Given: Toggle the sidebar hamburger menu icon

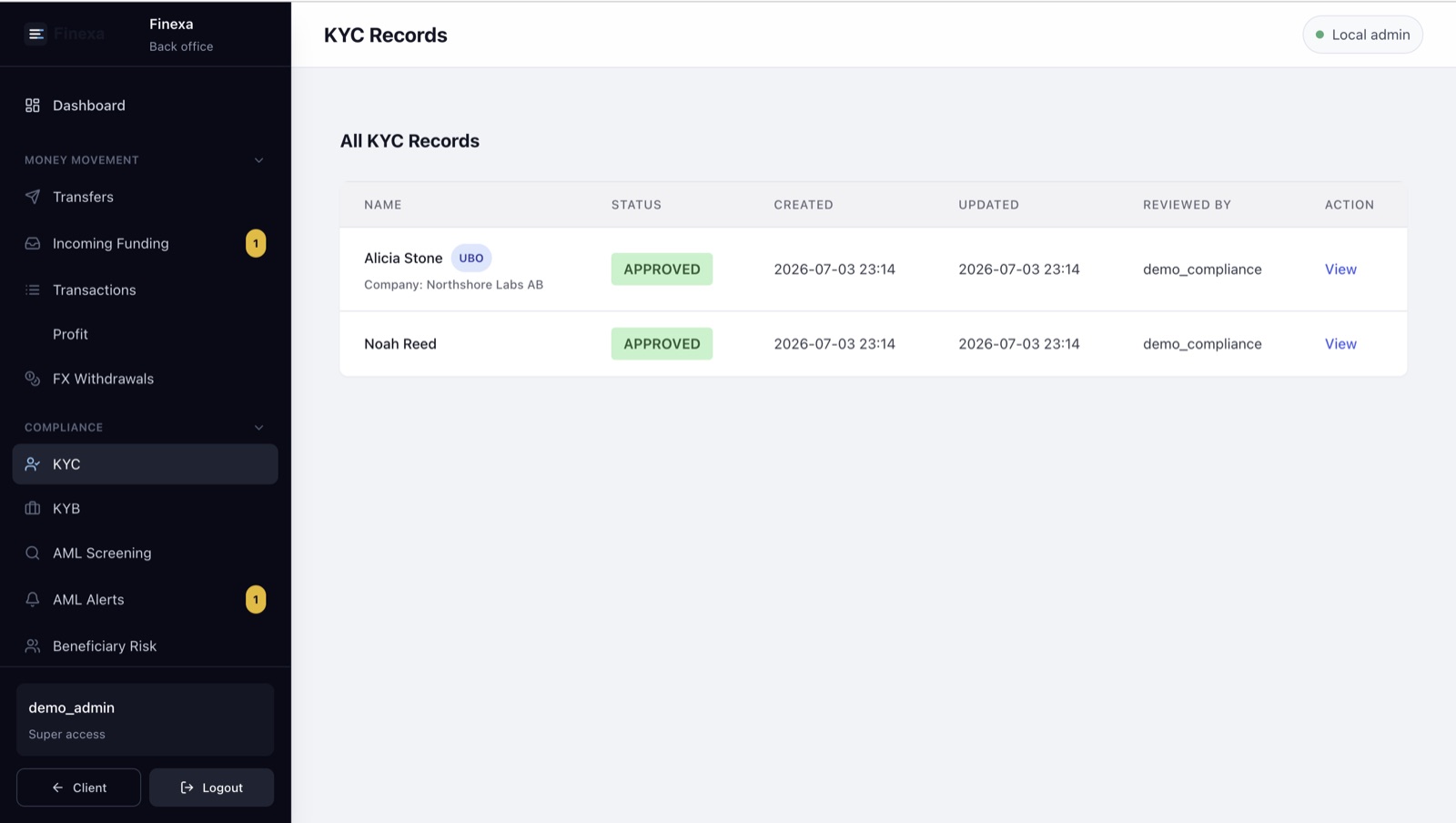Looking at the screenshot, I should coord(35,34).
